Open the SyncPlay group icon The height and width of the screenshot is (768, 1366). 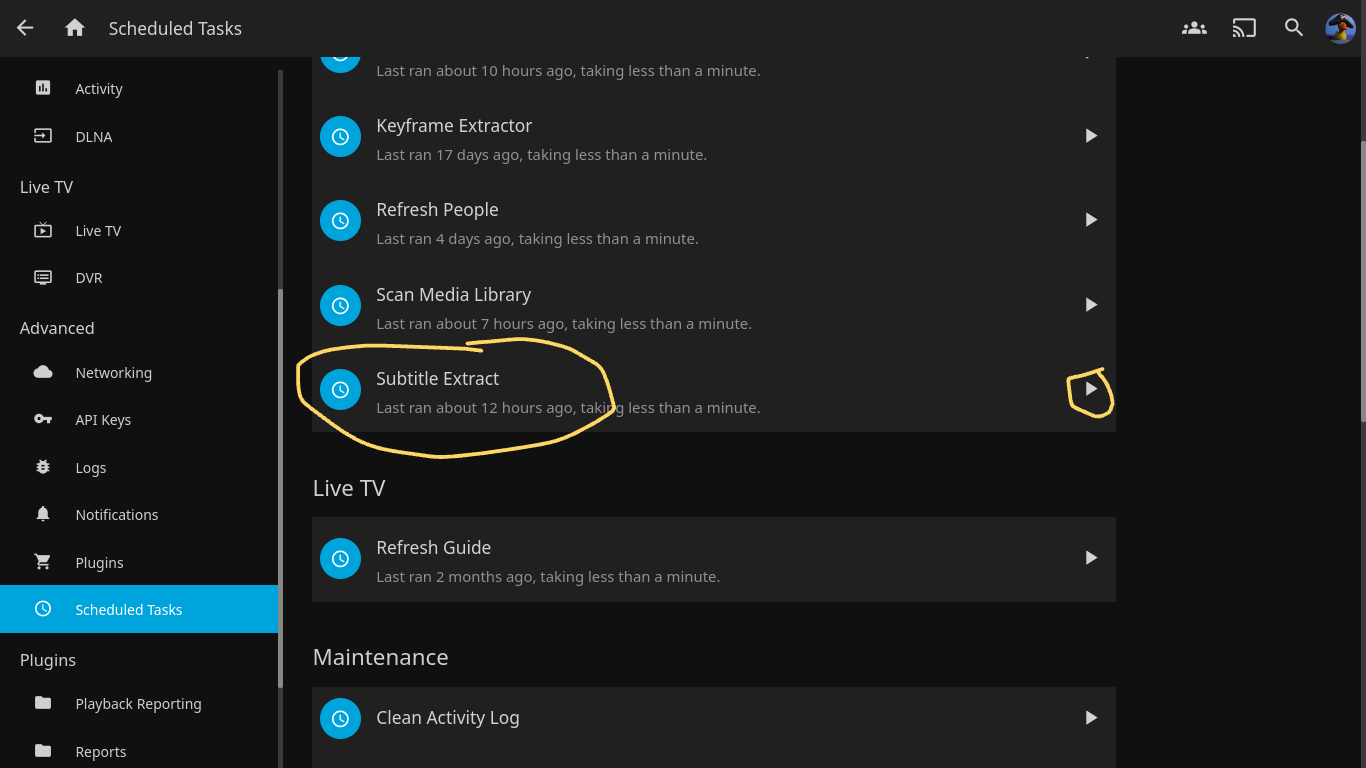1194,28
